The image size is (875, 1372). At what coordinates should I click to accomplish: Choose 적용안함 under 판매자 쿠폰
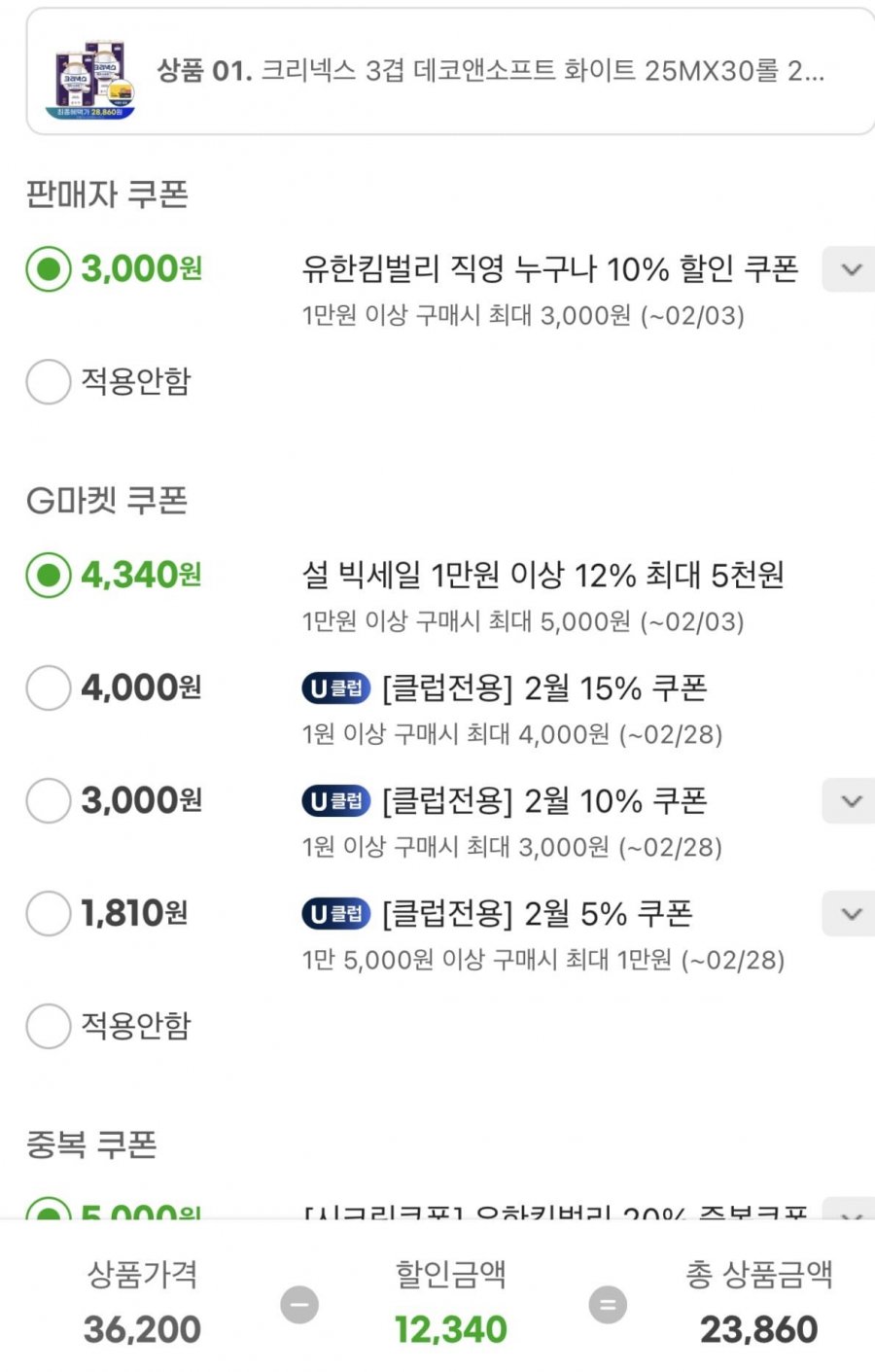[x=49, y=381]
